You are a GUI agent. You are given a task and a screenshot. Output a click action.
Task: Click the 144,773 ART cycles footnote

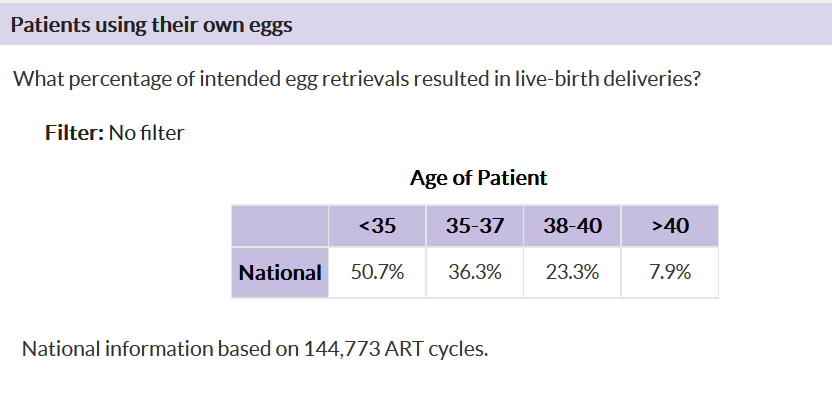[255, 349]
